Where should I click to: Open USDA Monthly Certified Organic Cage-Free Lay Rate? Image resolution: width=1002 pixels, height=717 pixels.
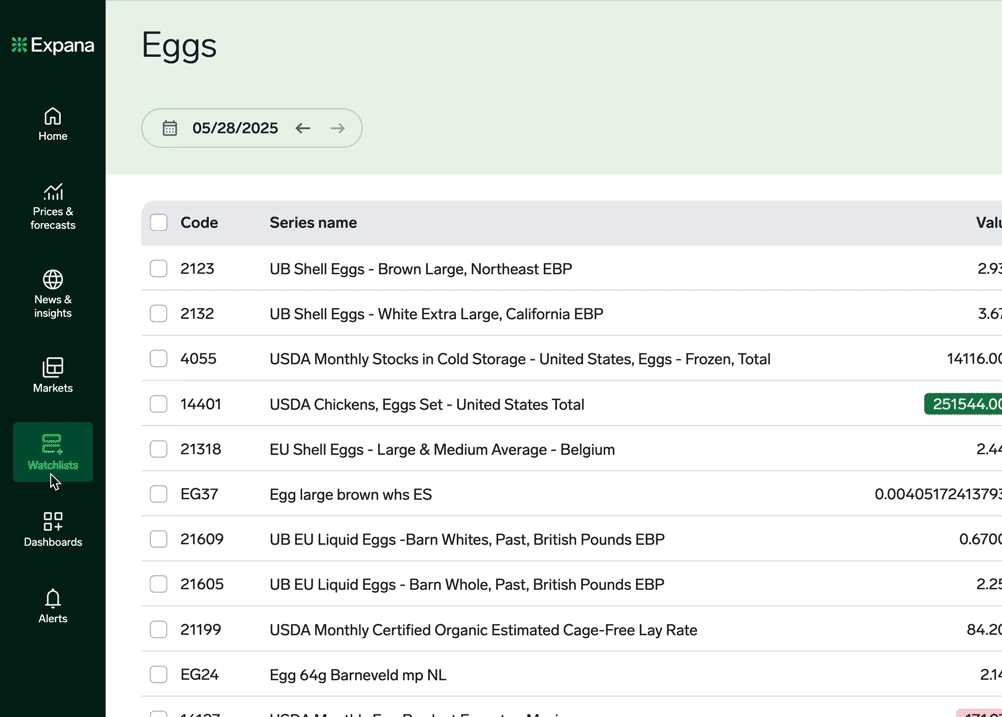point(483,630)
